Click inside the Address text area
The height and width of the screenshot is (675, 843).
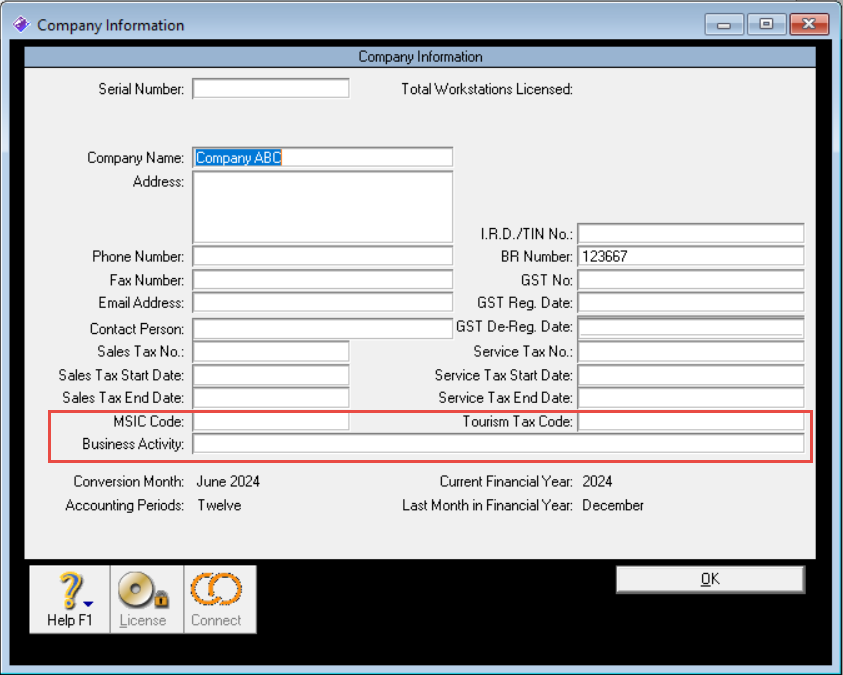(322, 207)
